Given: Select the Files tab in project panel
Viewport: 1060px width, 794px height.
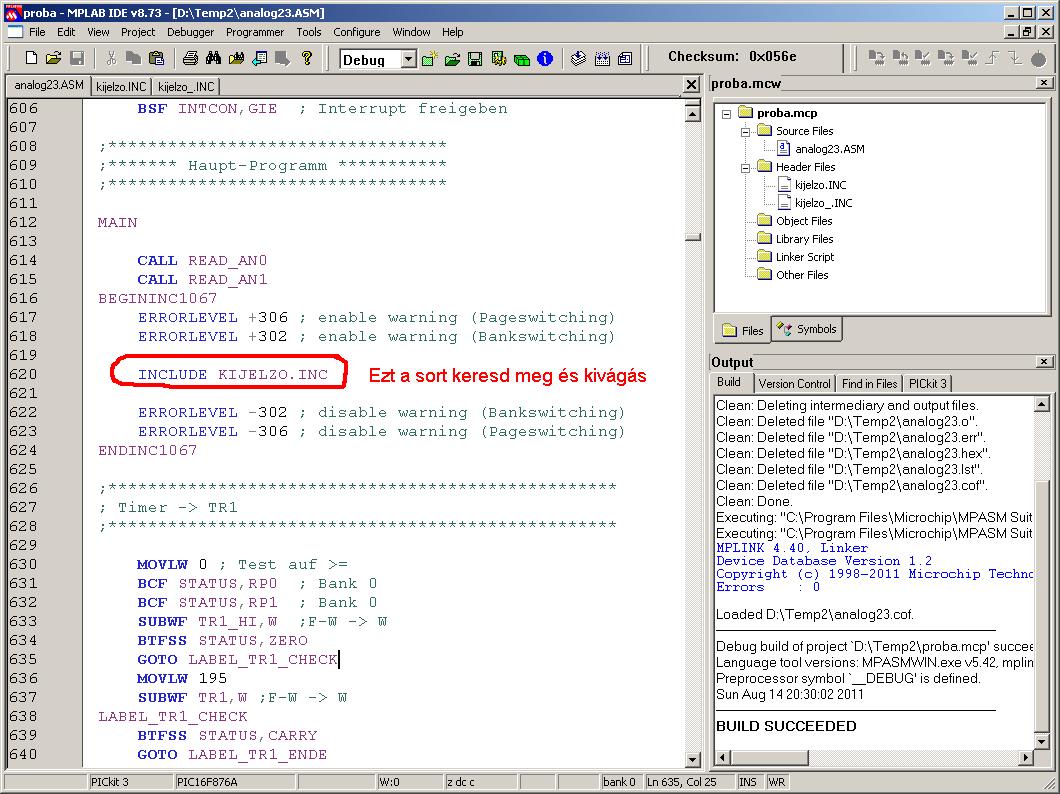Looking at the screenshot, I should tap(742, 330).
